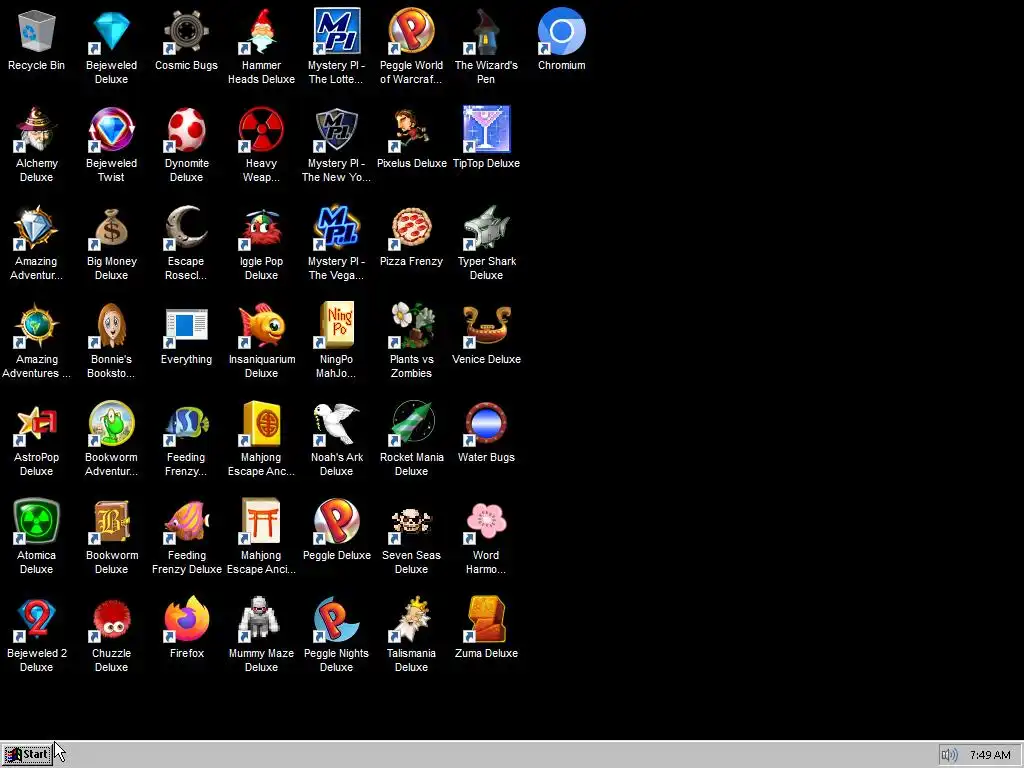Select Insaniquarium Deluxe fish icon
The width and height of the screenshot is (1024, 768).
pyautogui.click(x=261, y=325)
